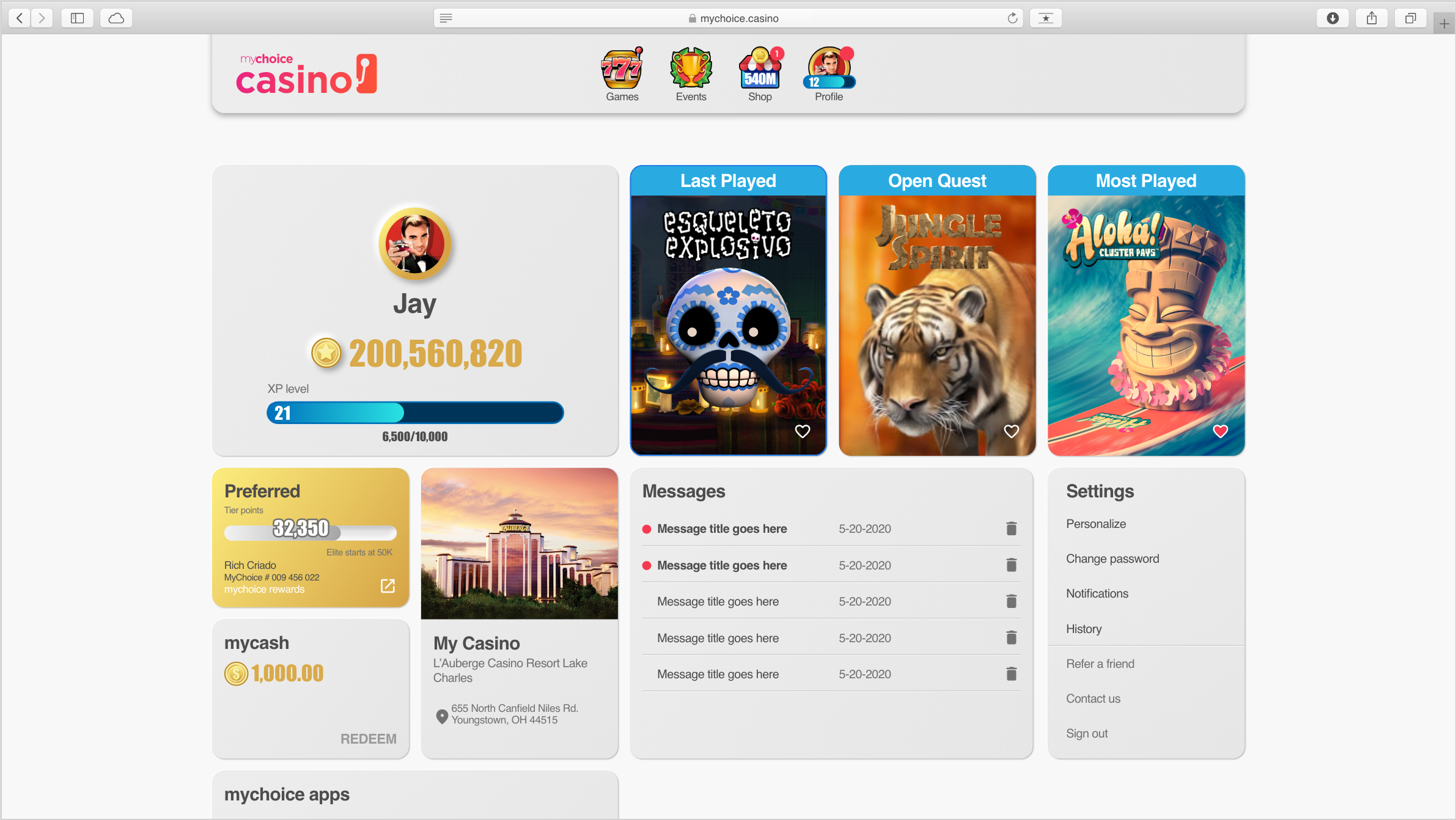Click the 200,560,820 coin balance

point(435,354)
